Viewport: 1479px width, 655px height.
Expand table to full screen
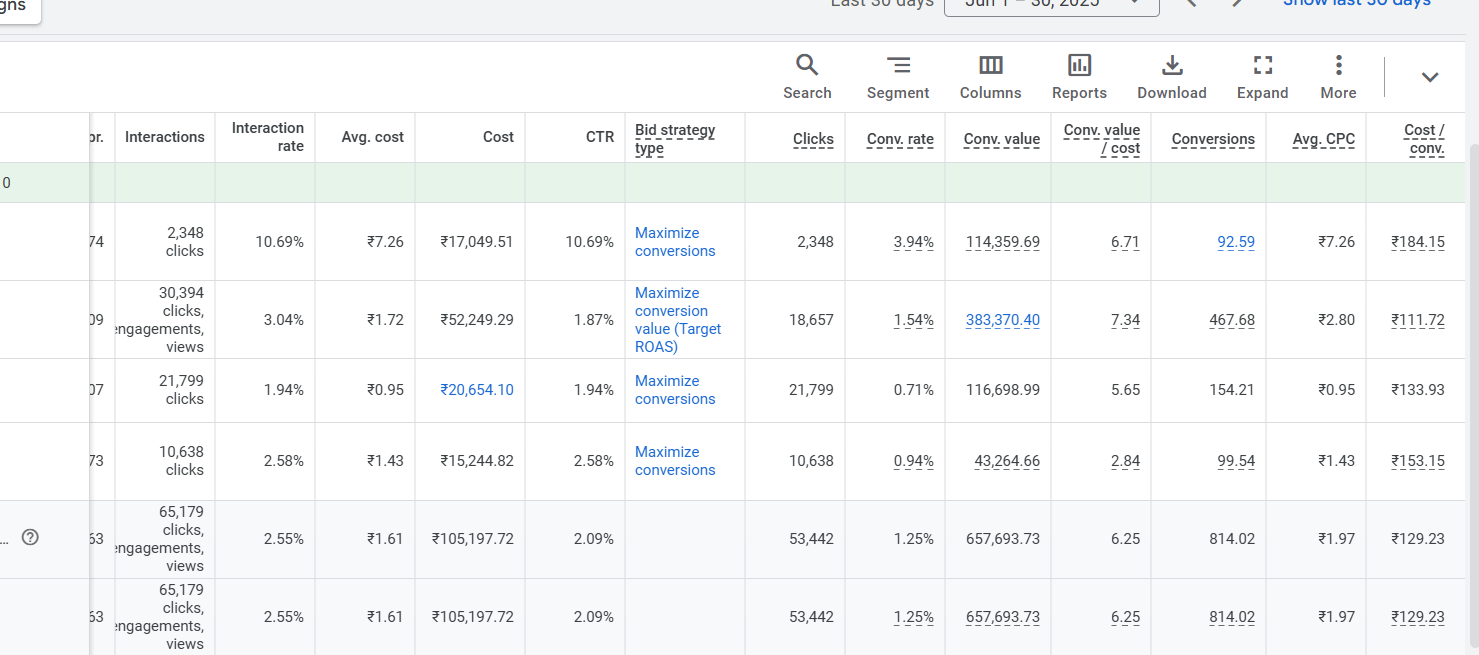coord(1262,77)
